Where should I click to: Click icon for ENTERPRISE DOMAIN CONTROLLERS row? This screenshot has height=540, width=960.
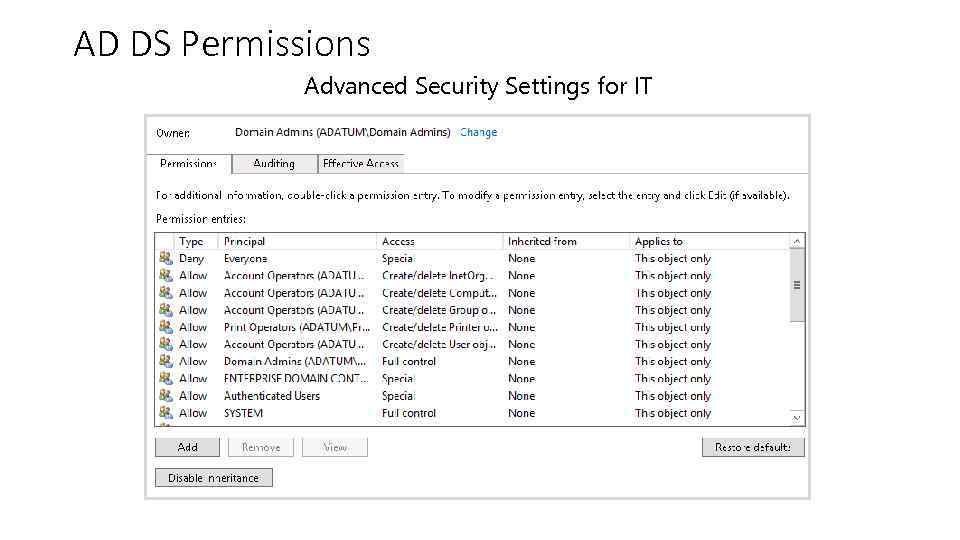(166, 379)
